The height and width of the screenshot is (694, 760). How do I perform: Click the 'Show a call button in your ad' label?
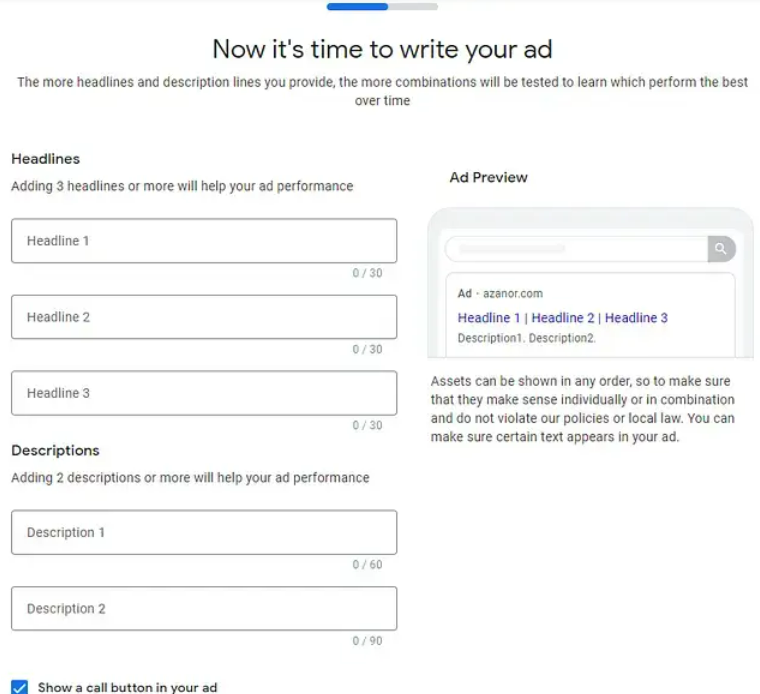click(127, 687)
